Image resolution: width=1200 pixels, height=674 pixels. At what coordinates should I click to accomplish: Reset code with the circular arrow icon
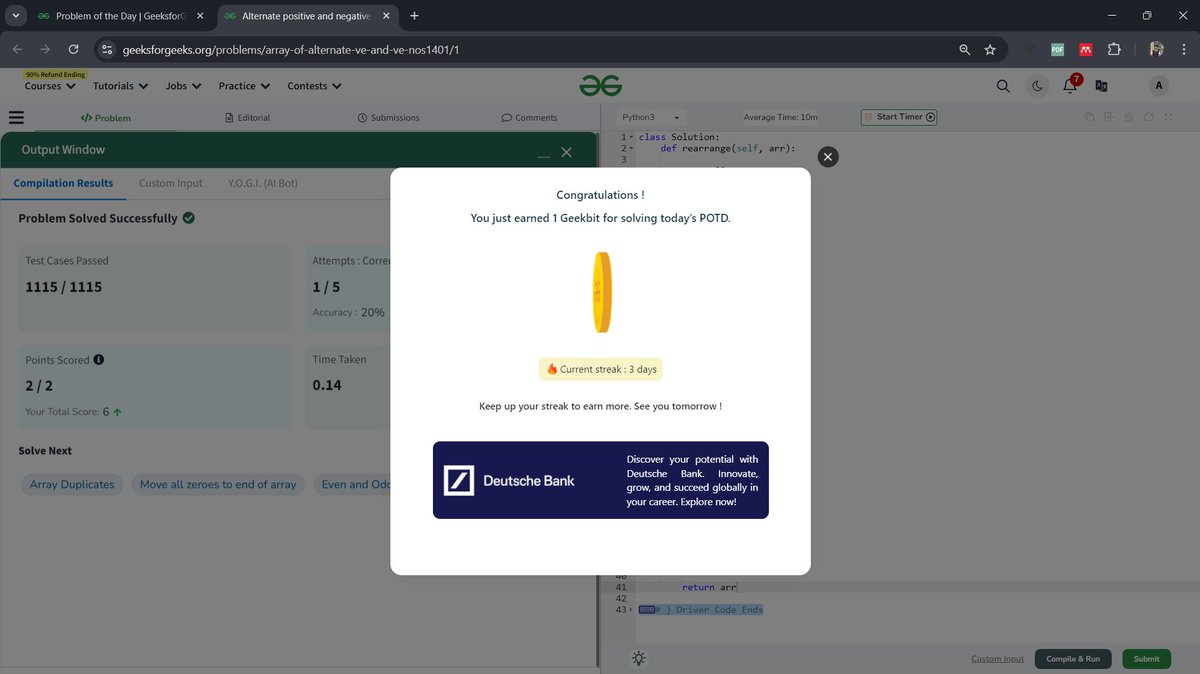(x=1150, y=117)
